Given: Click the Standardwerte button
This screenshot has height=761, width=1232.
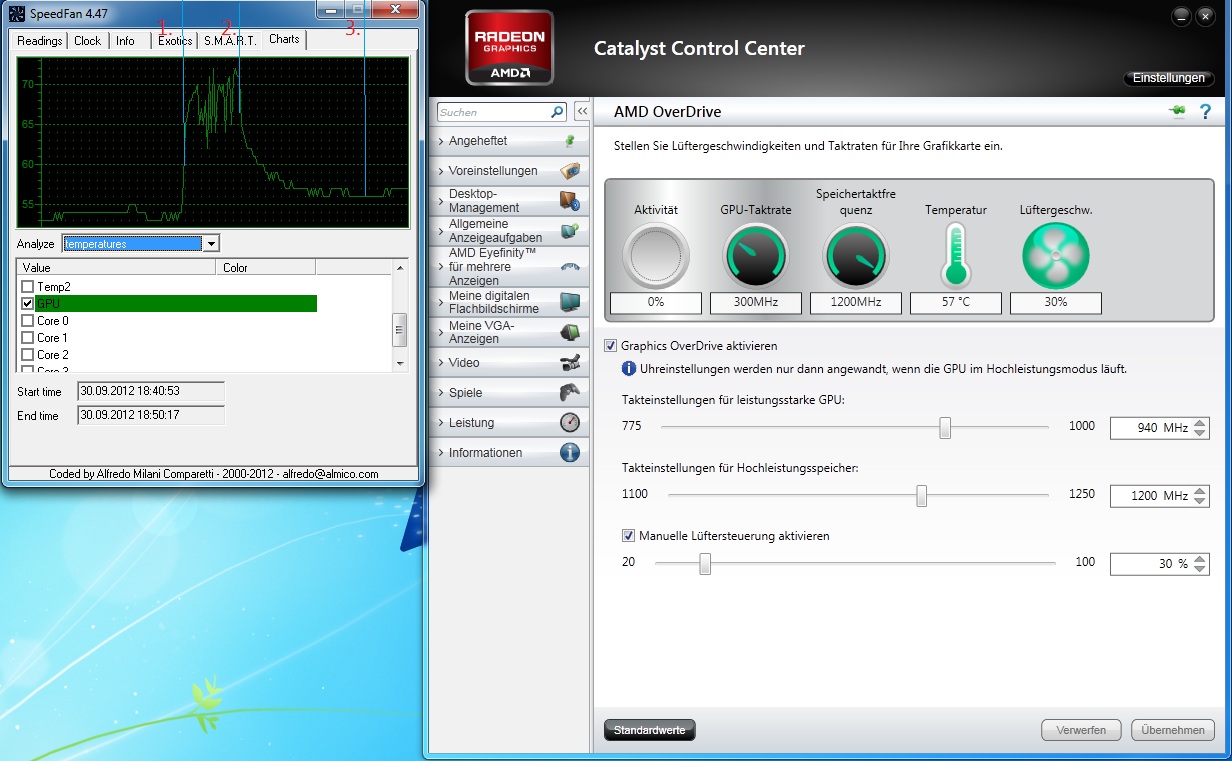Looking at the screenshot, I should (x=650, y=730).
